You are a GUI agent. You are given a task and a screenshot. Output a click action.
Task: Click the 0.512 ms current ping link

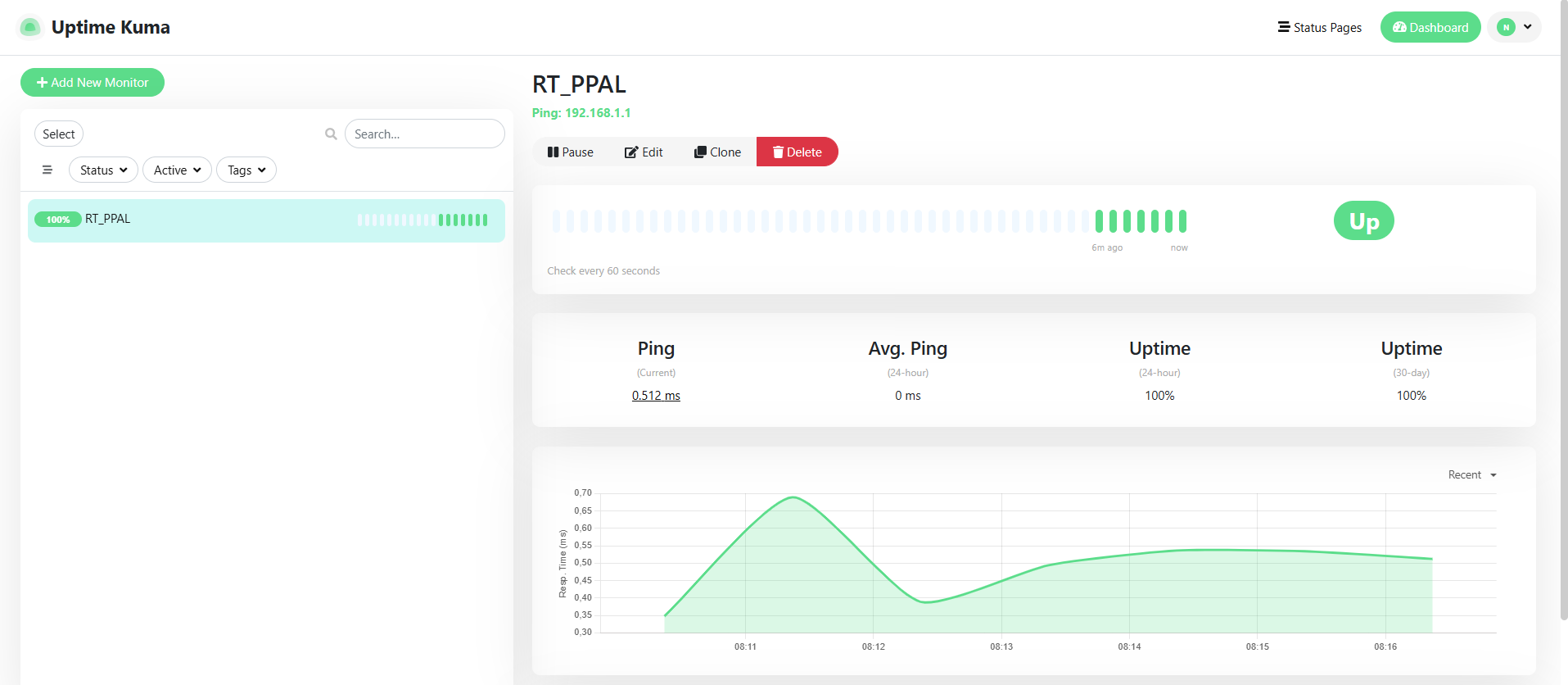pos(656,396)
